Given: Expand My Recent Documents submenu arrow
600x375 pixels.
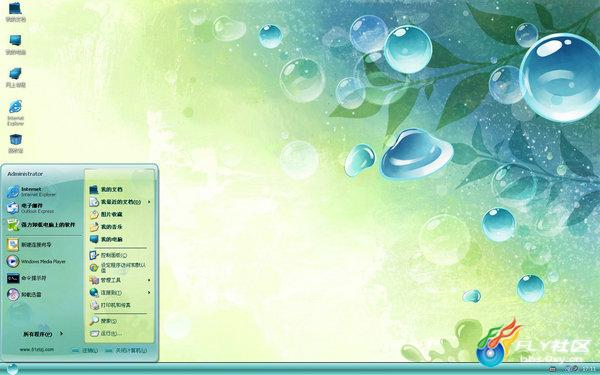Looking at the screenshot, I should [x=149, y=202].
